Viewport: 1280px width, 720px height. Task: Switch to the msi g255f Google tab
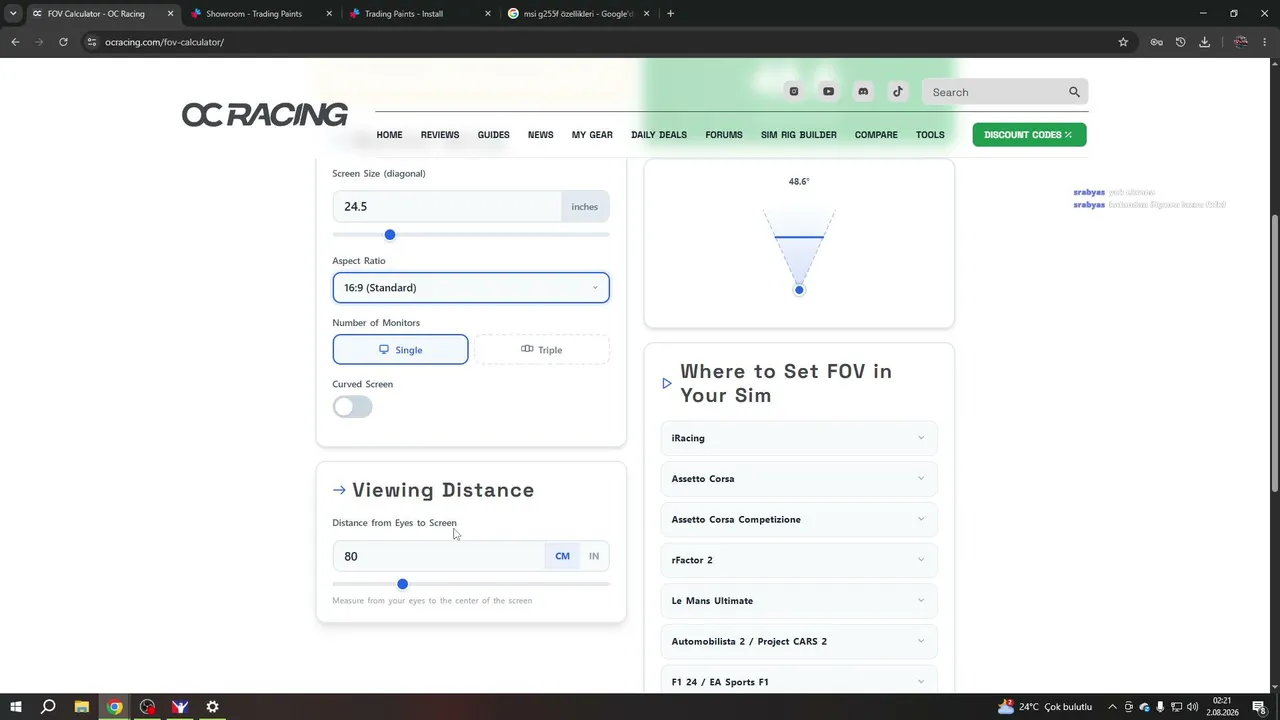coord(578,14)
